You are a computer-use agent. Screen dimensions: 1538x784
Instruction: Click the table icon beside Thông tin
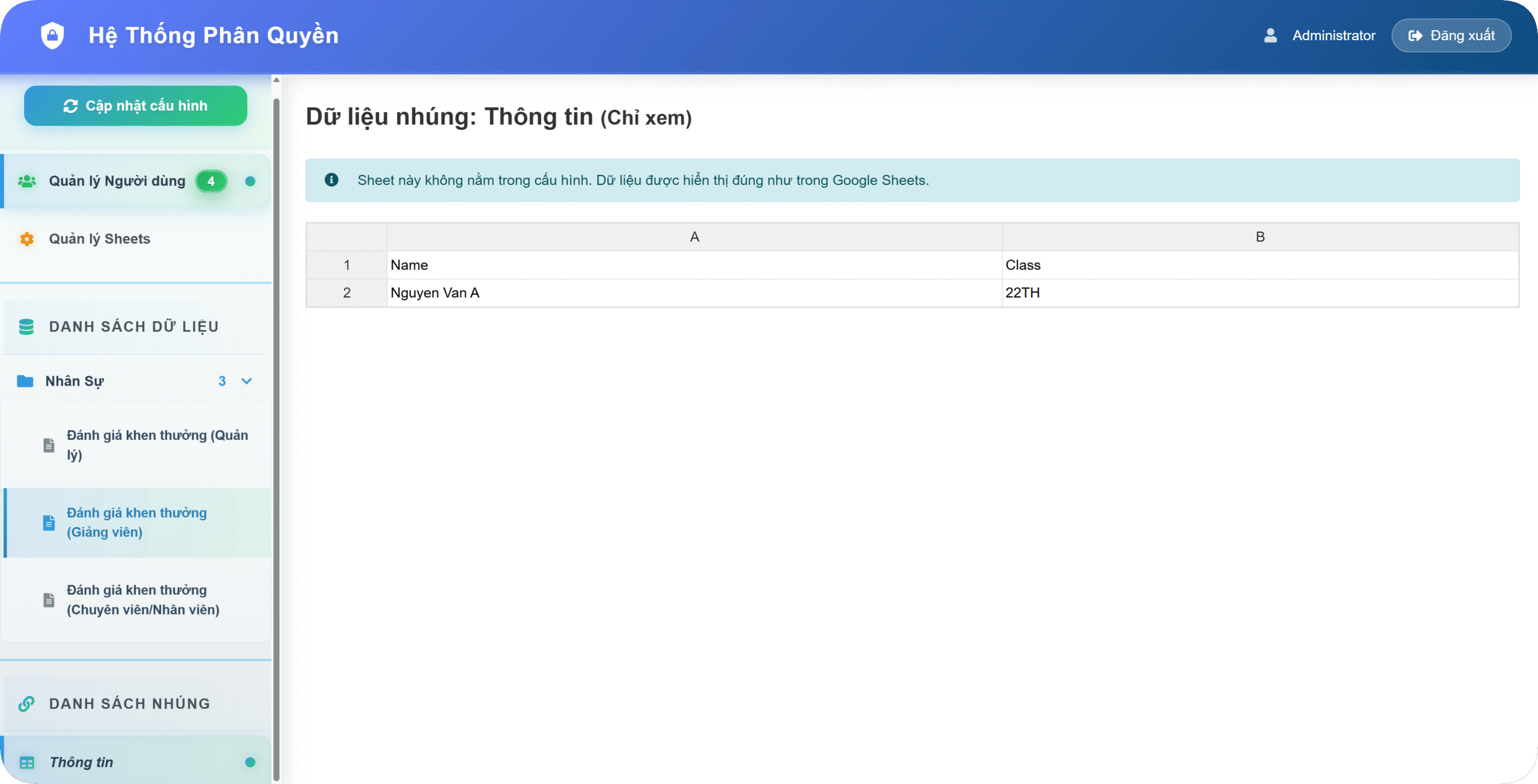pos(26,762)
